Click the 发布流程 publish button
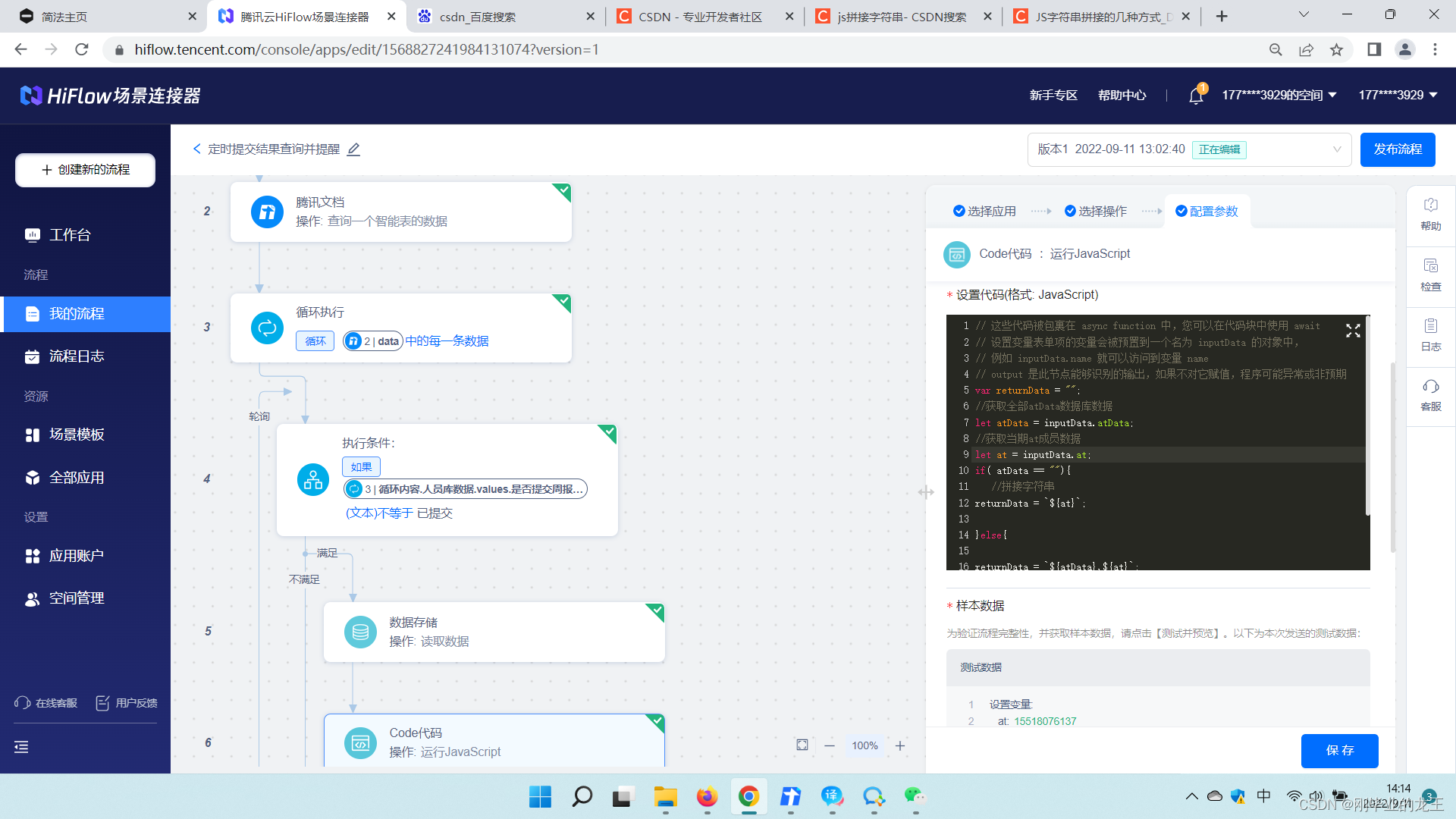The height and width of the screenshot is (819, 1456). click(x=1397, y=149)
